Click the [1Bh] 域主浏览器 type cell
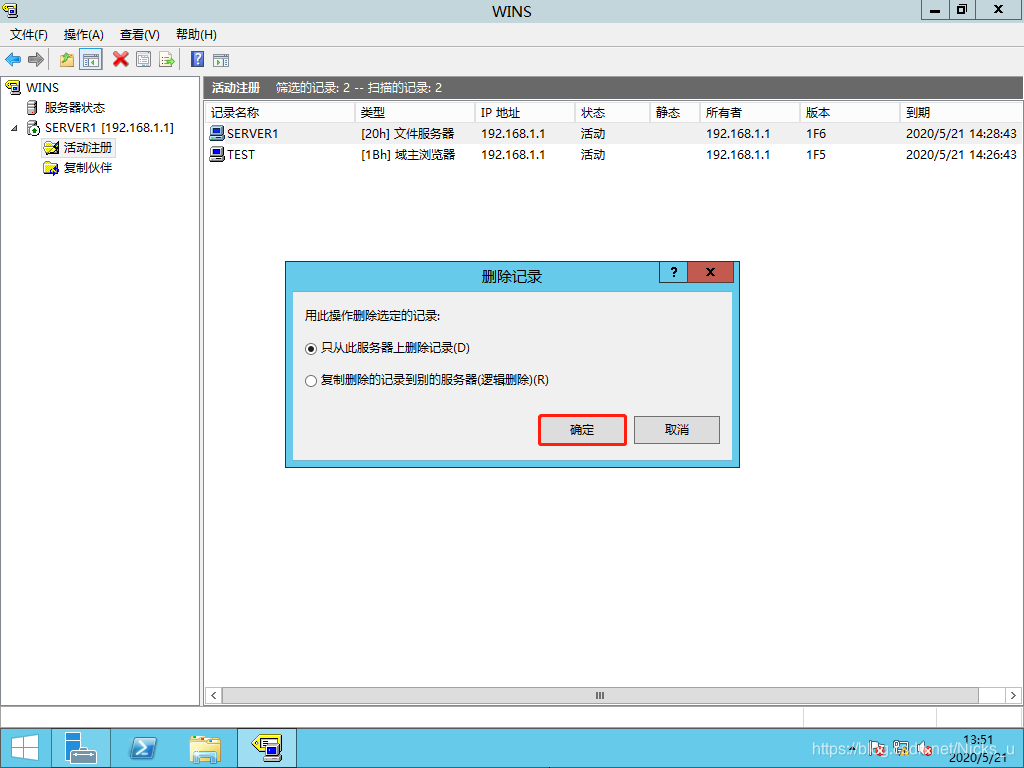This screenshot has width=1024, height=768. point(408,155)
